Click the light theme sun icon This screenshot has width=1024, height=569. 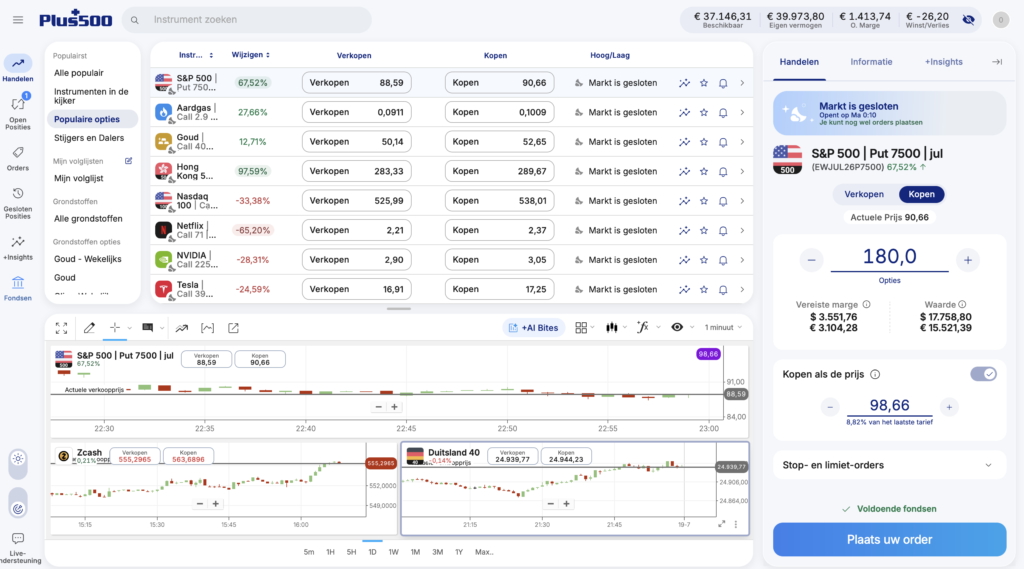tap(18, 459)
